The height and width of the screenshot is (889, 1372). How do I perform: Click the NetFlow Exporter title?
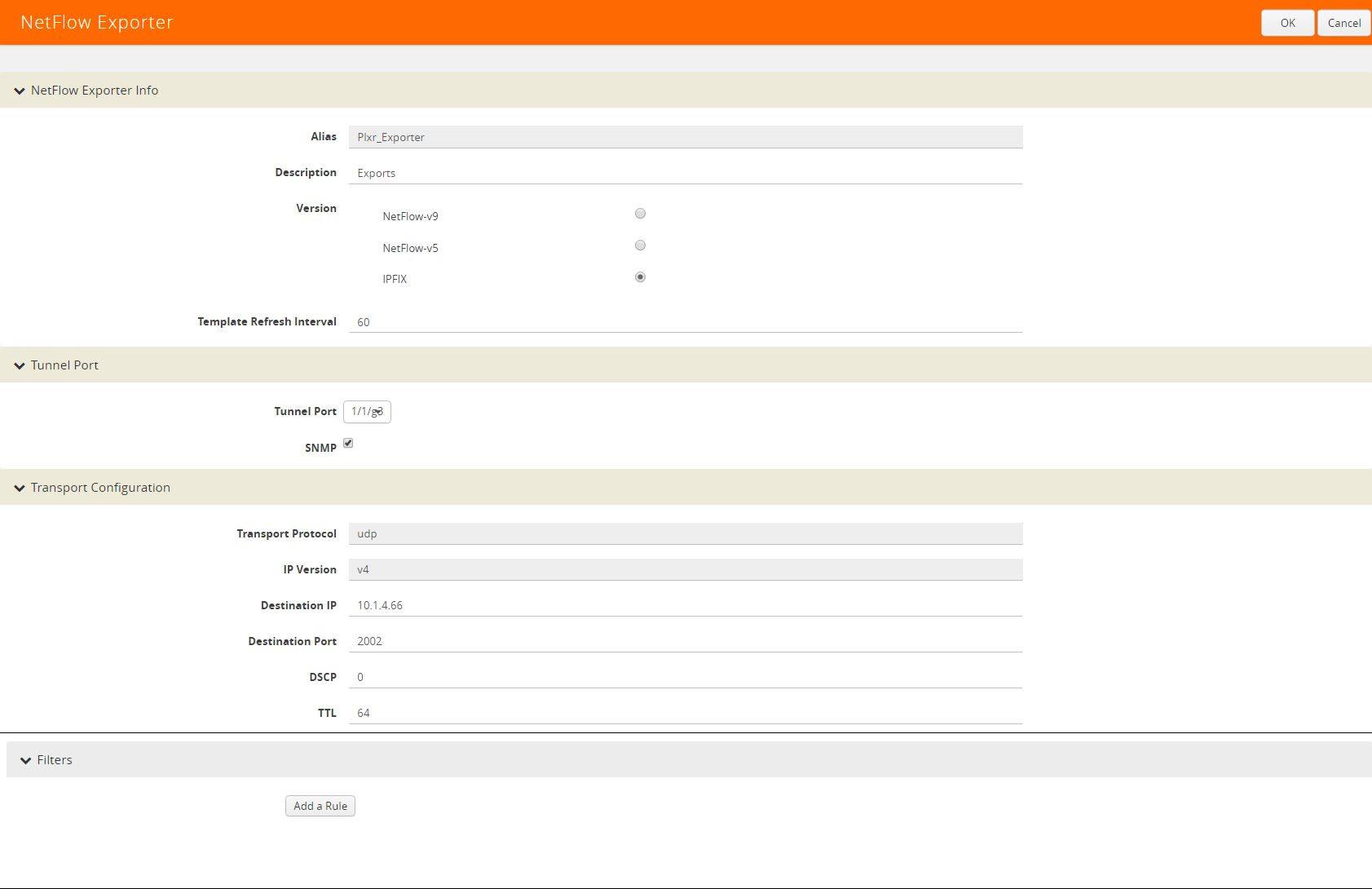[x=97, y=22]
